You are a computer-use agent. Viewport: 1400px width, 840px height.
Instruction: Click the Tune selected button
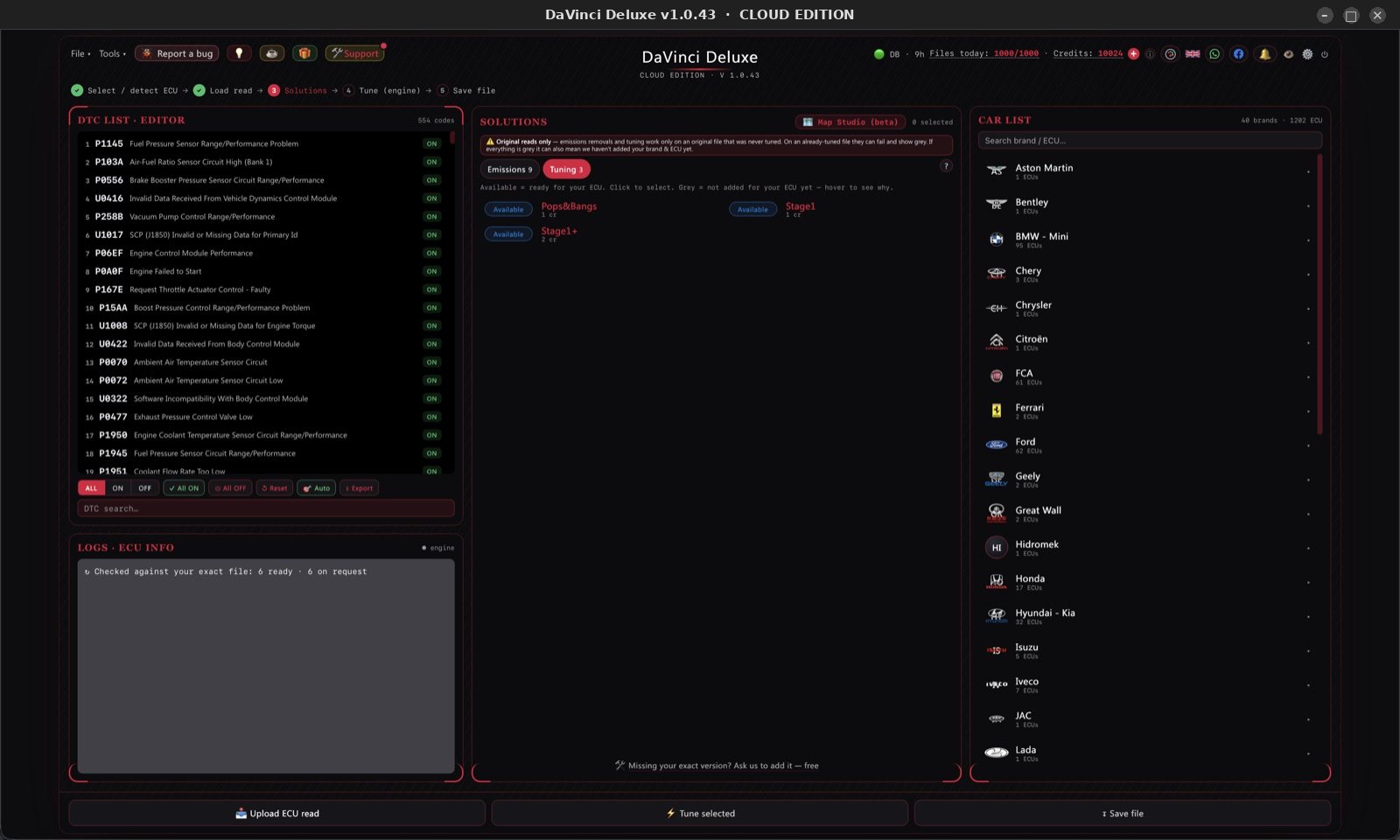point(700,813)
